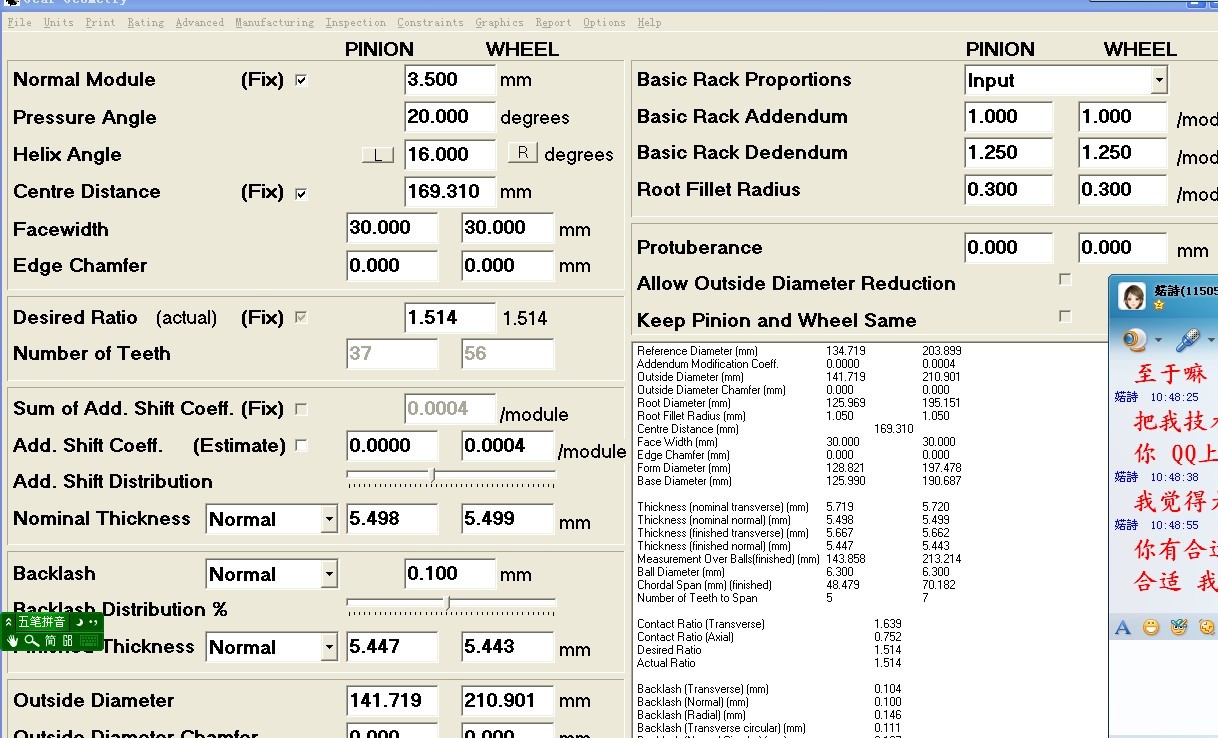Click the magic emoticon icon in chat toolbar
The width and height of the screenshot is (1218, 738).
point(1179,627)
